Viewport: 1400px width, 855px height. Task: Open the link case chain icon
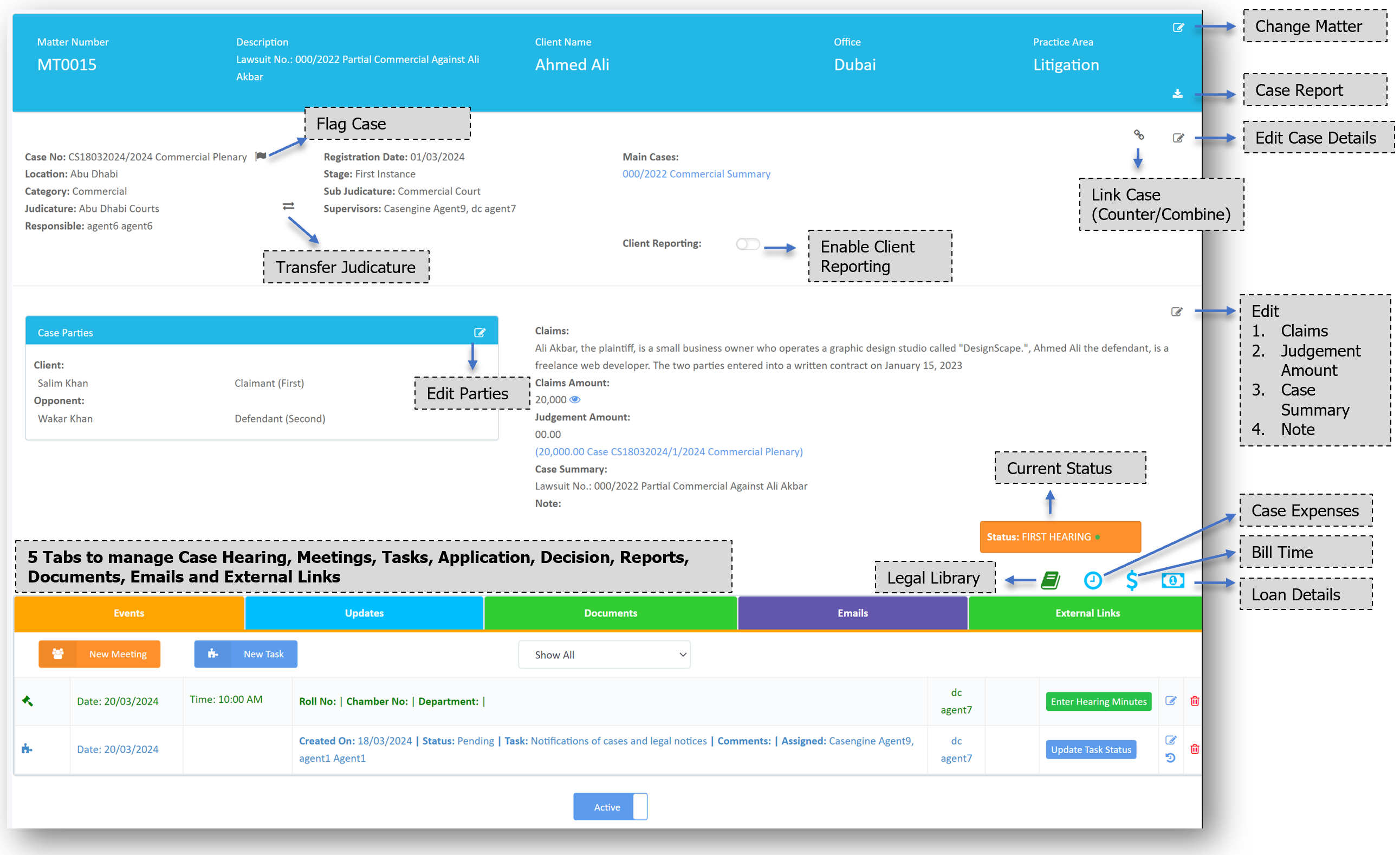coord(1139,134)
